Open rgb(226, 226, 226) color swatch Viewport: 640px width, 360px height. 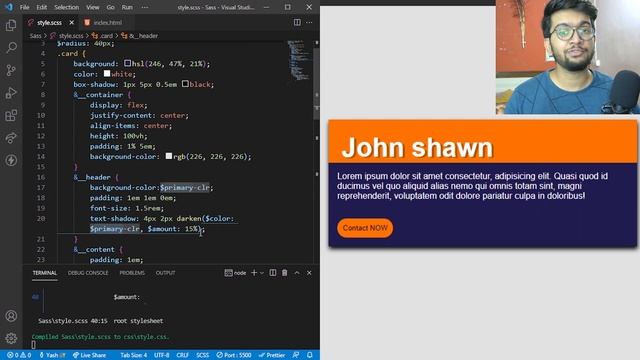click(x=169, y=156)
